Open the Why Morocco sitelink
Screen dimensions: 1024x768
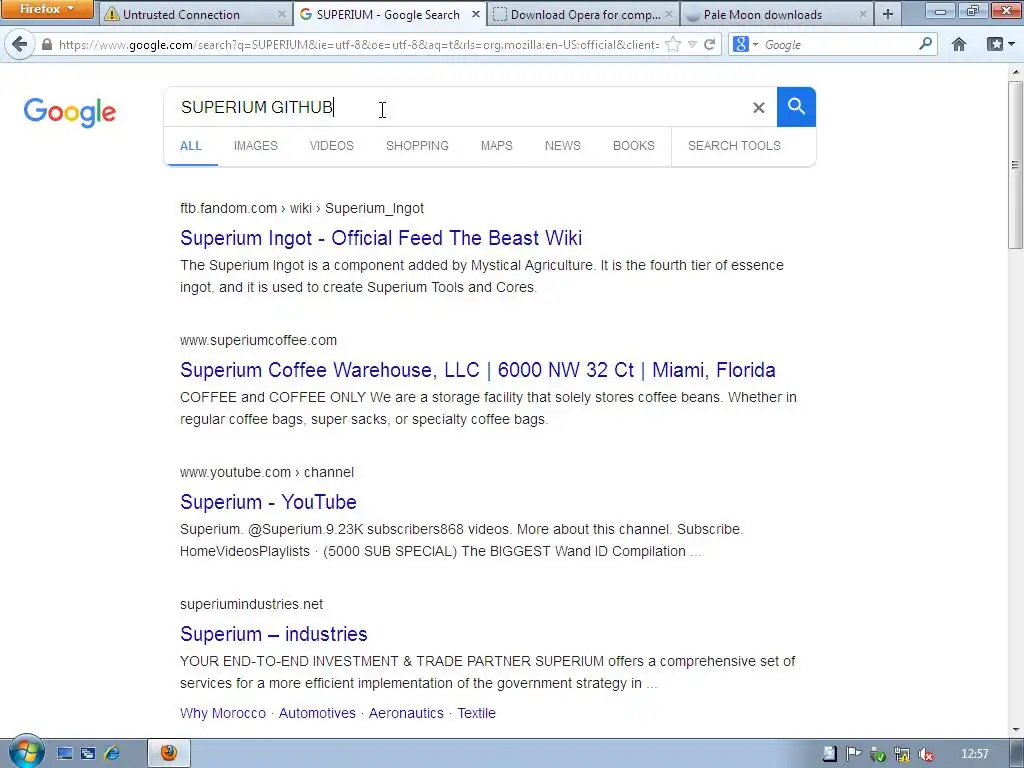[223, 713]
